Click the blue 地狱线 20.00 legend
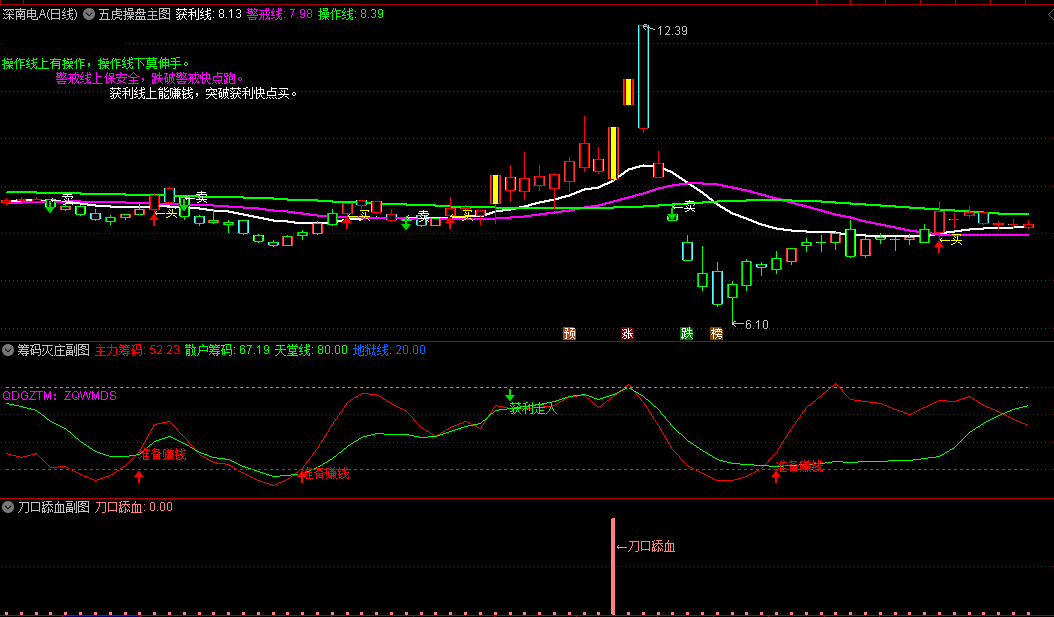The image size is (1054, 617). pyautogui.click(x=389, y=350)
